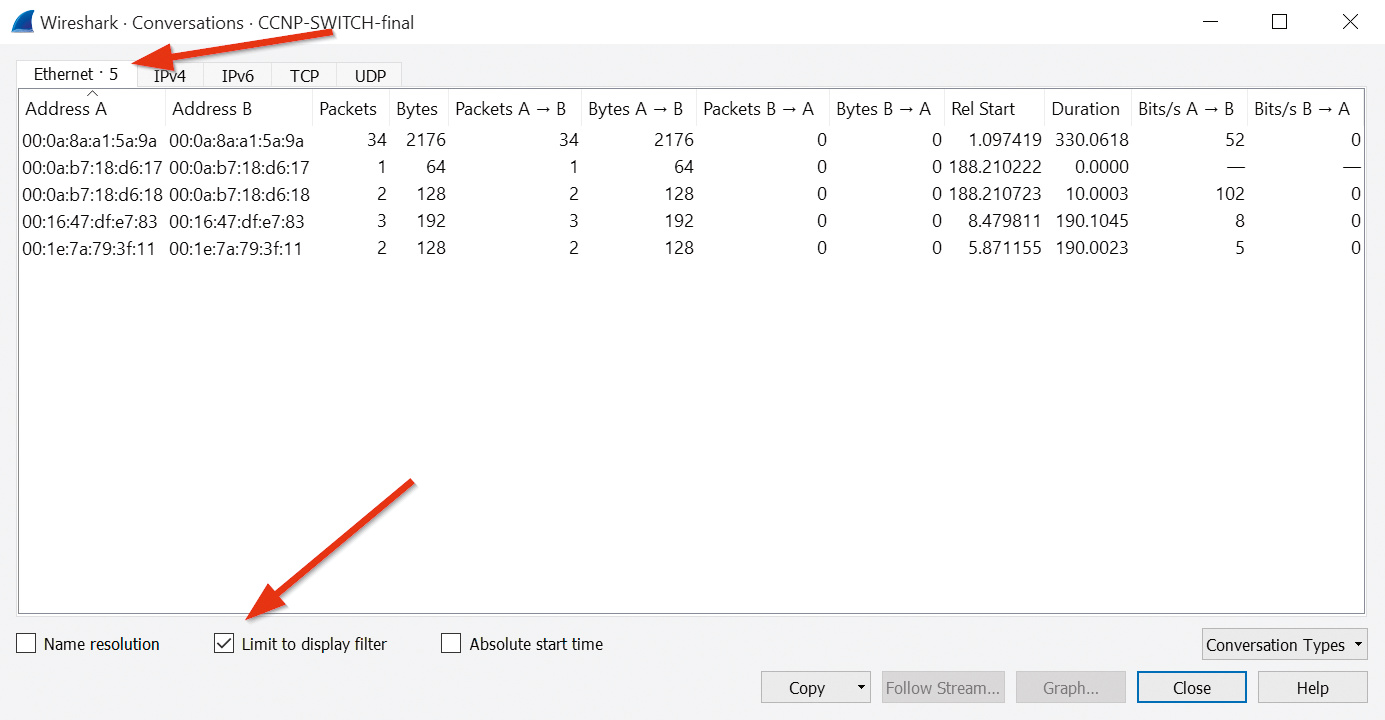The width and height of the screenshot is (1385, 720).
Task: Uncheck Limit to display filter
Action: (224, 644)
